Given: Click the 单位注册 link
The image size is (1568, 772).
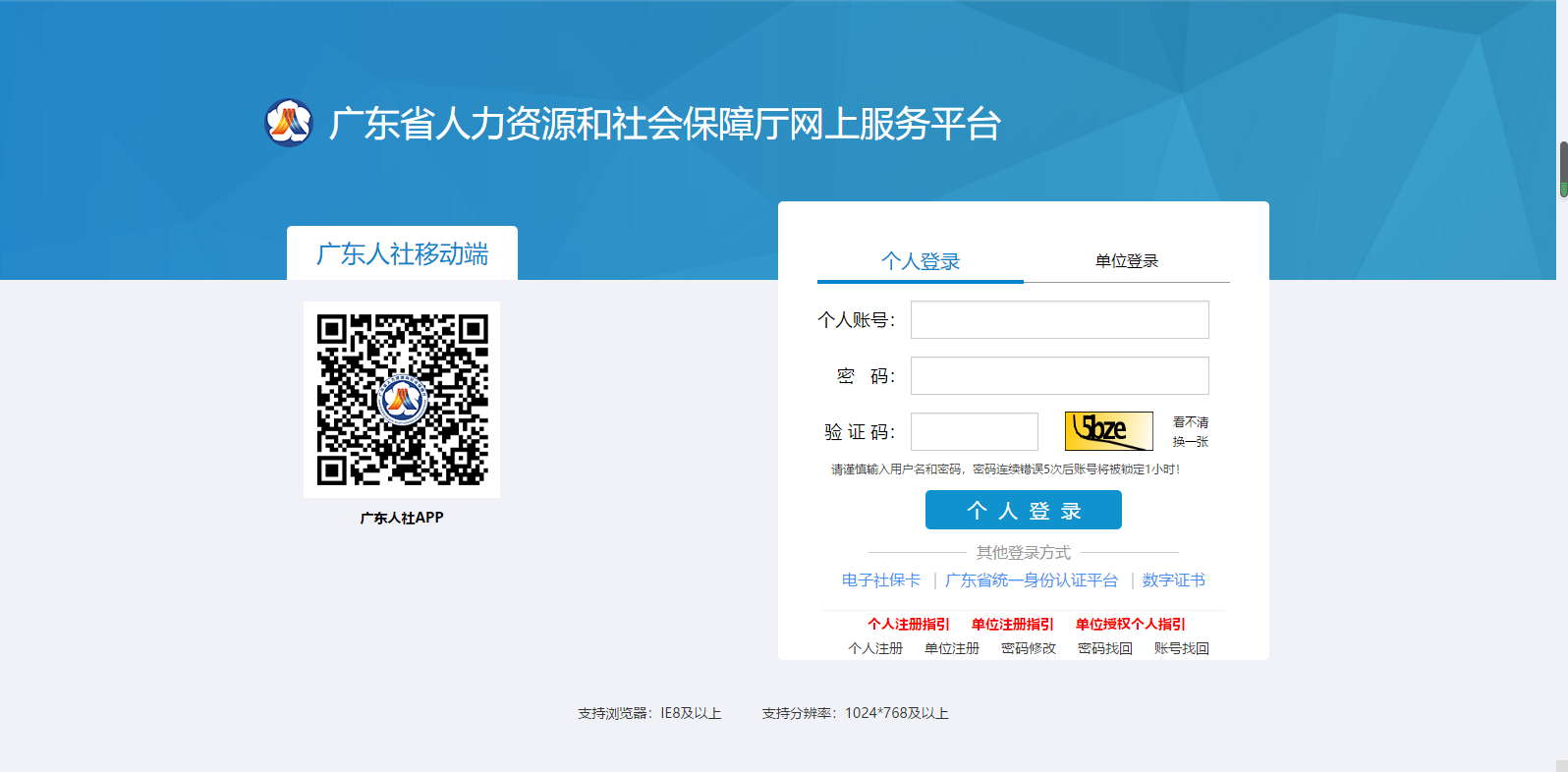Looking at the screenshot, I should pos(952,648).
